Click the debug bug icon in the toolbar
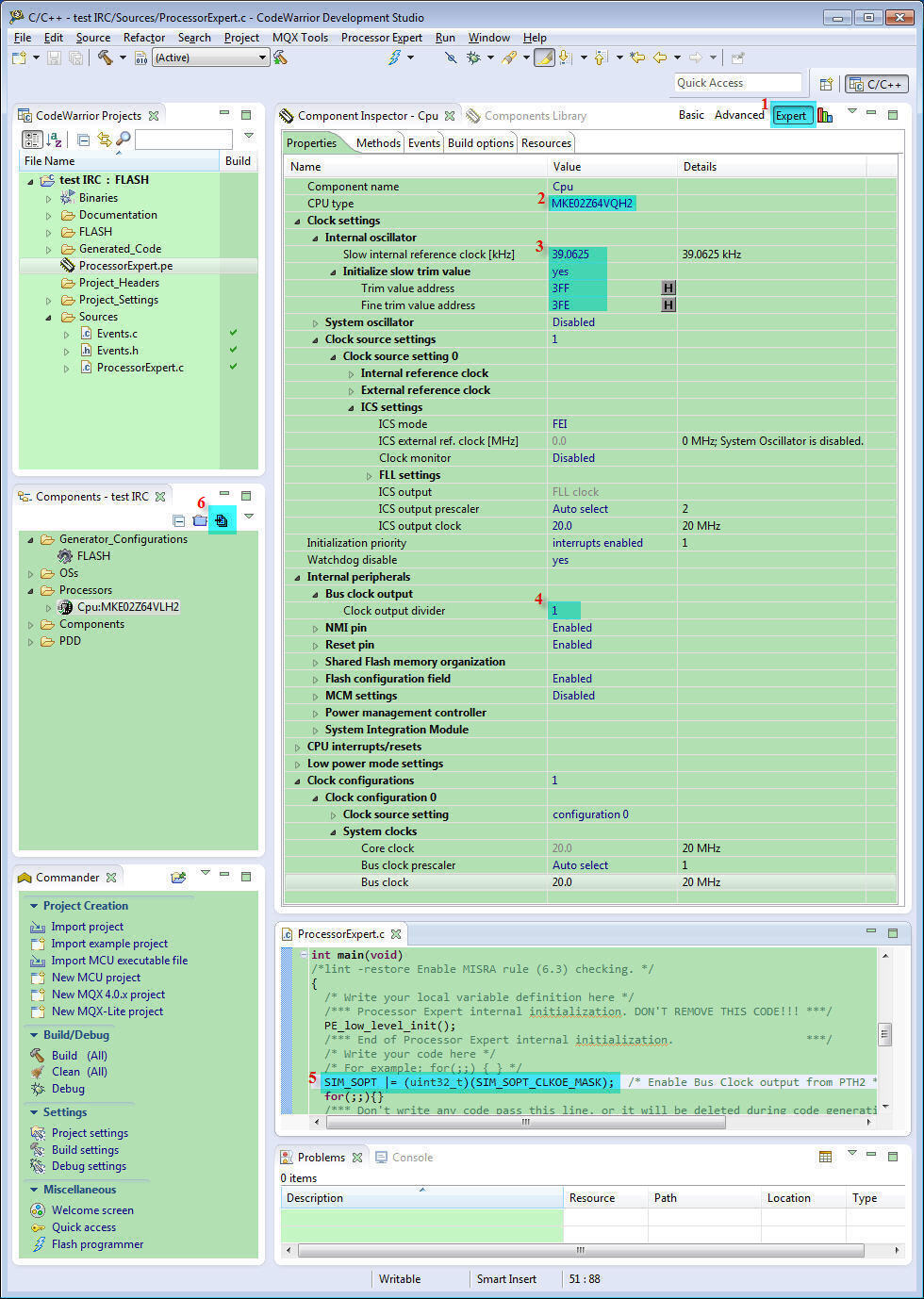924x1299 pixels. point(473,58)
